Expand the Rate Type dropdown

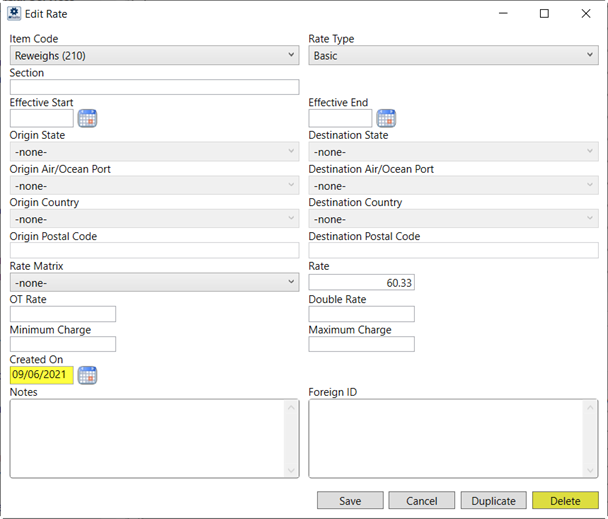tap(453, 55)
